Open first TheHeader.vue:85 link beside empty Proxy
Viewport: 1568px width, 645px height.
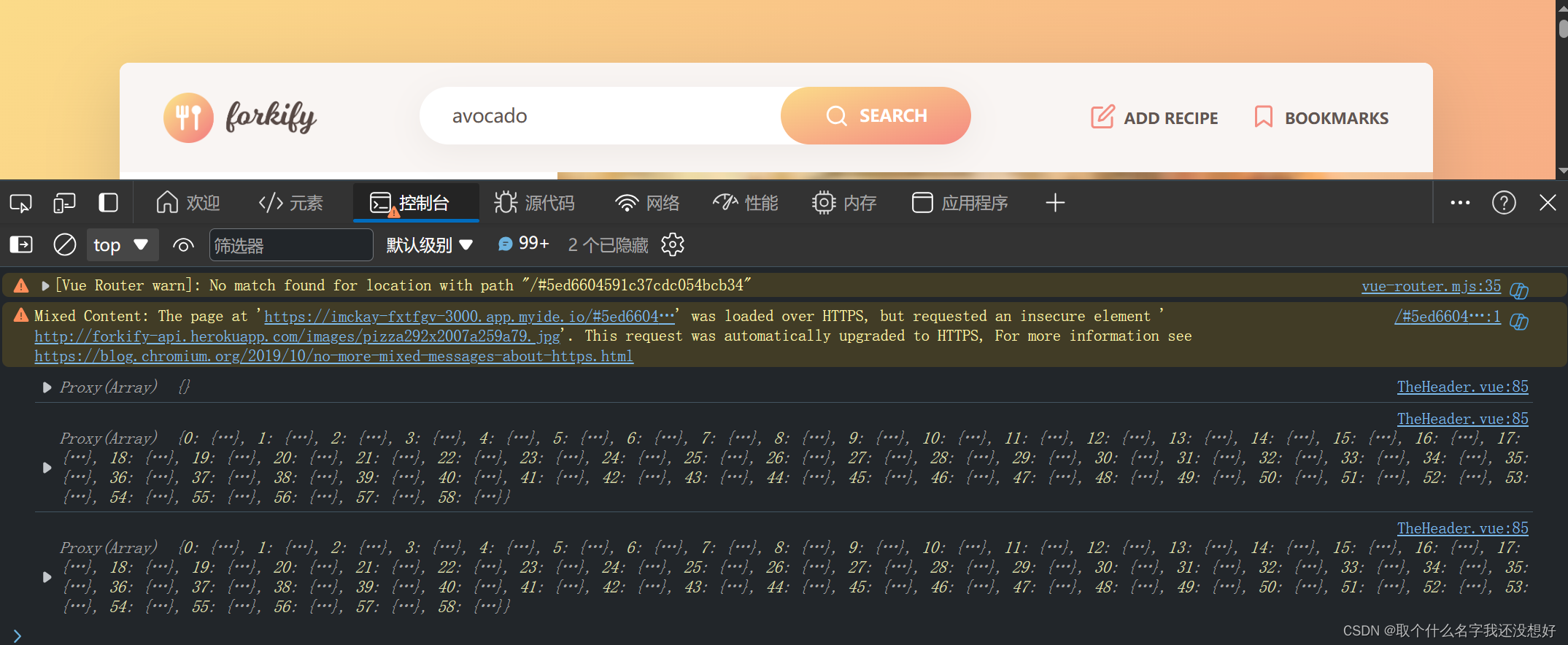[x=1462, y=387]
